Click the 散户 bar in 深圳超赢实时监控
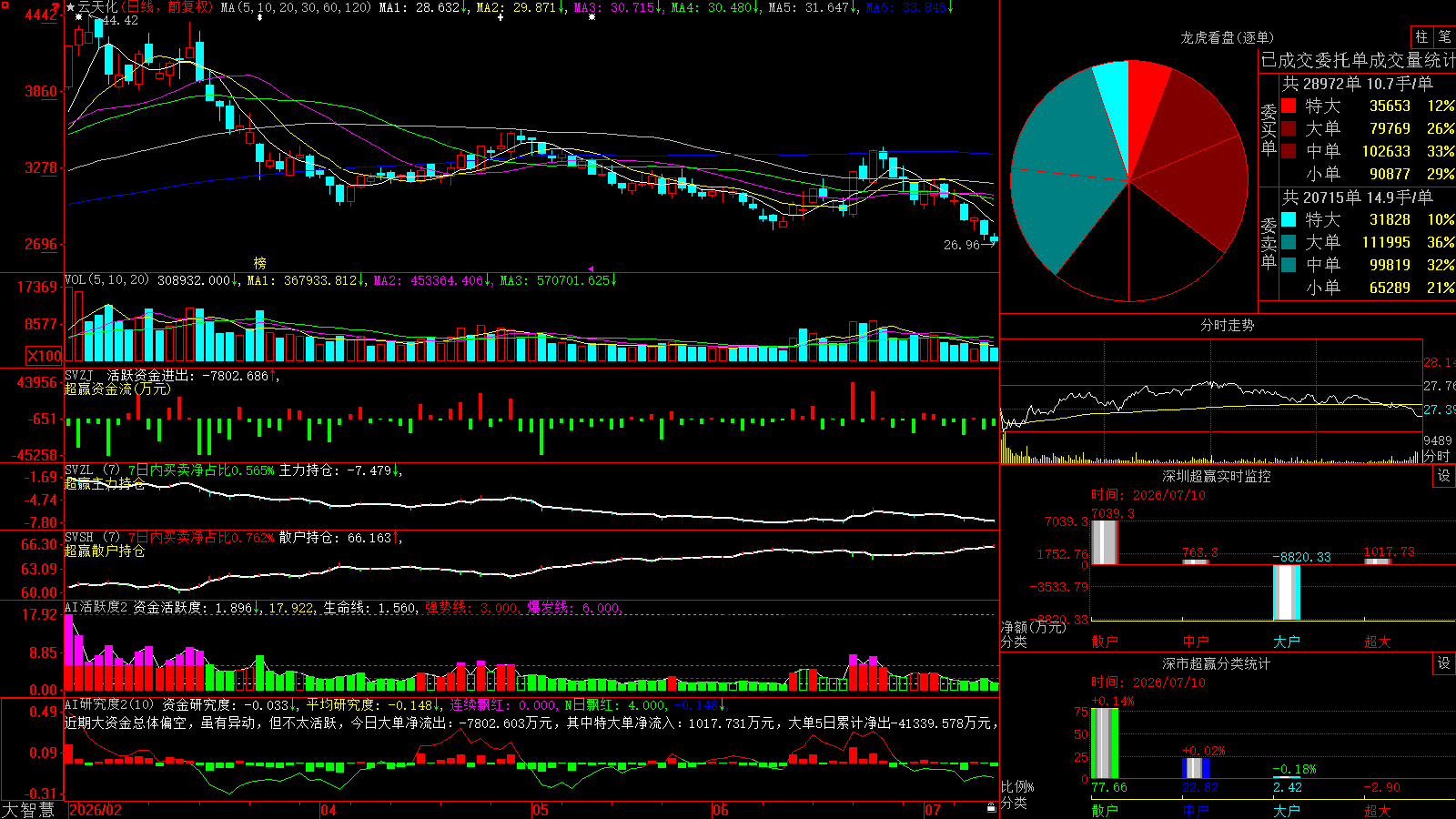Viewport: 1456px width, 819px height. click(x=1104, y=542)
